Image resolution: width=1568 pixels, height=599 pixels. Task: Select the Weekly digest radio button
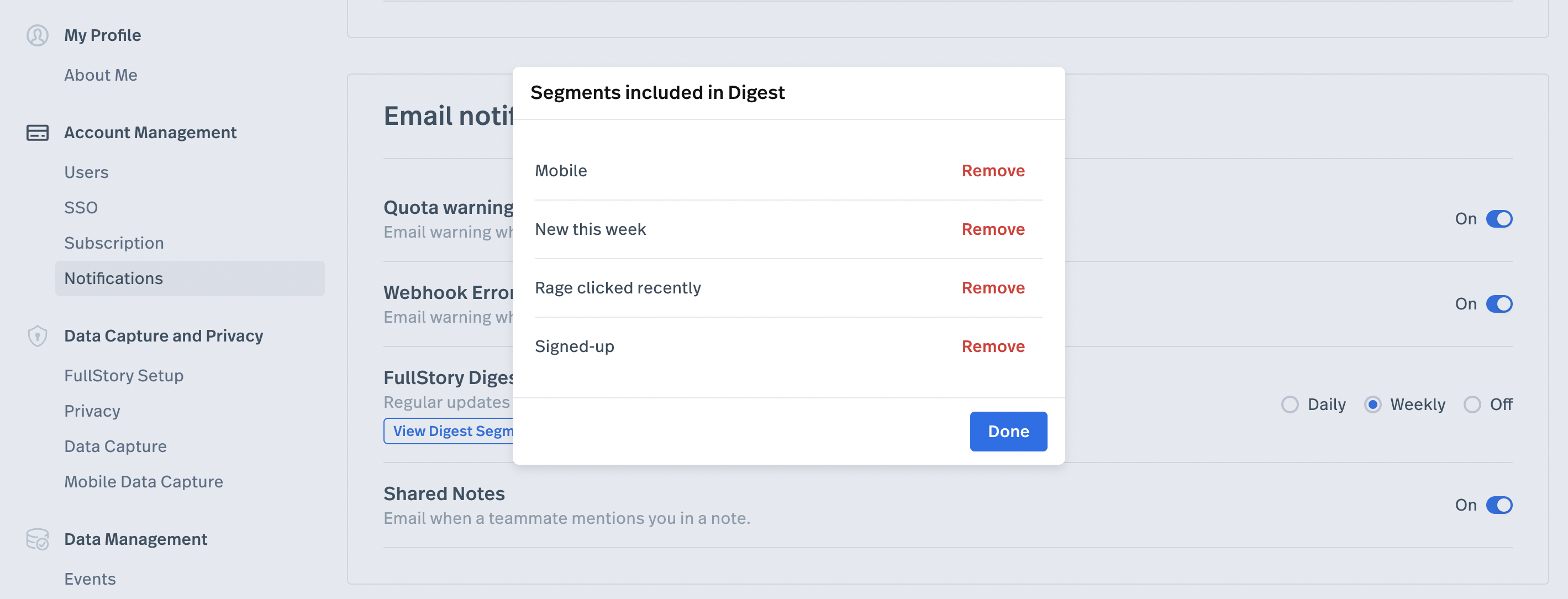tap(1372, 405)
